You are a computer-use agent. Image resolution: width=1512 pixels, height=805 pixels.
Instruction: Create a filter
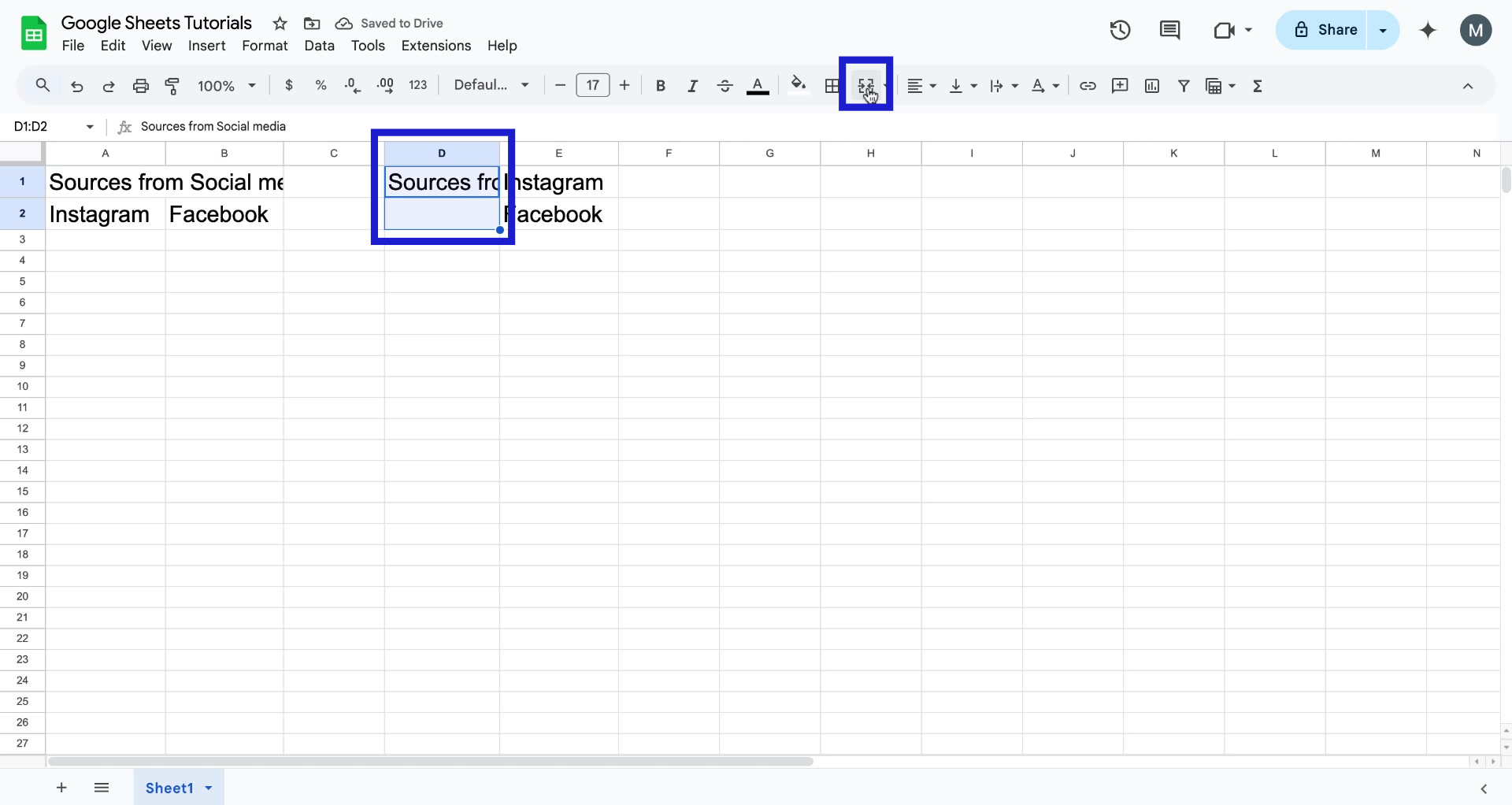point(1184,86)
